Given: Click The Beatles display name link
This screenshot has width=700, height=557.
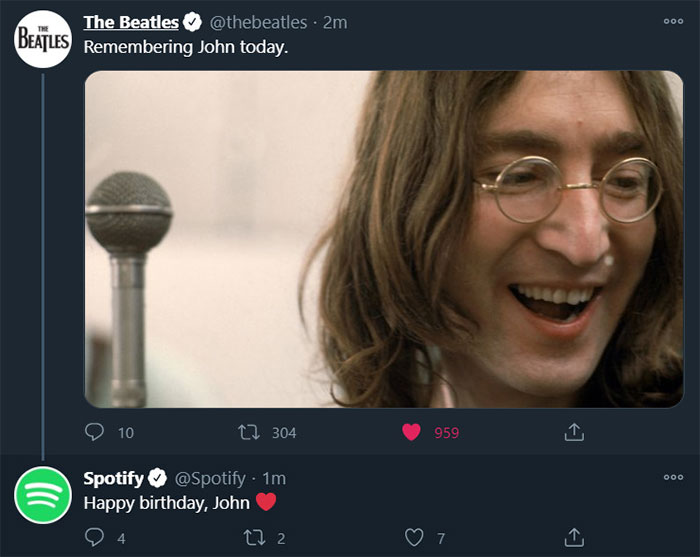Looking at the screenshot, I should [x=131, y=22].
